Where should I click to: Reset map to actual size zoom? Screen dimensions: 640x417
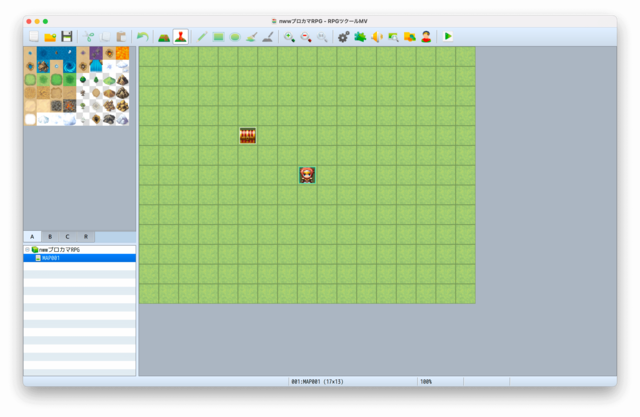point(322,37)
